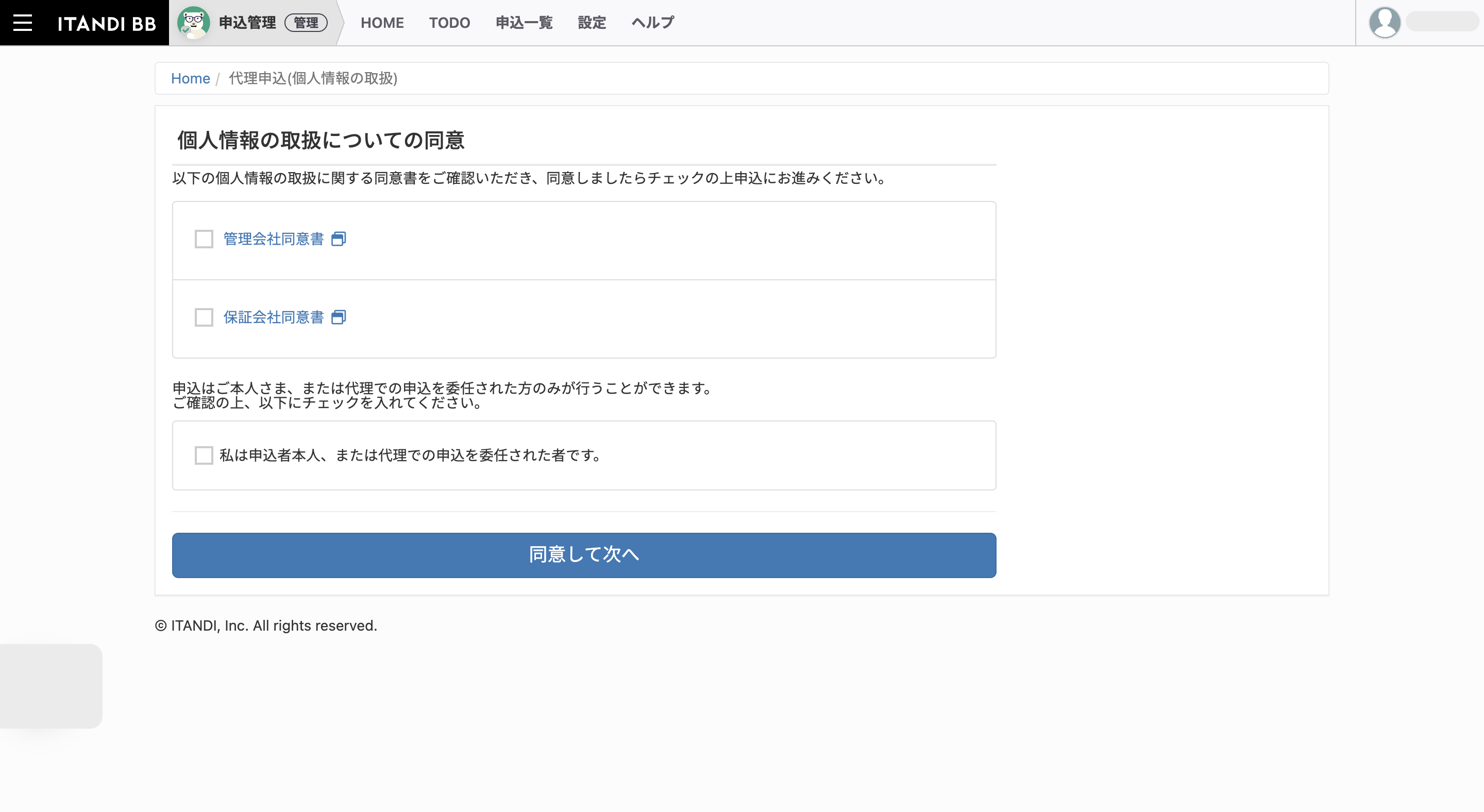
Task: Go to HOME in the navbar
Action: tap(382, 23)
